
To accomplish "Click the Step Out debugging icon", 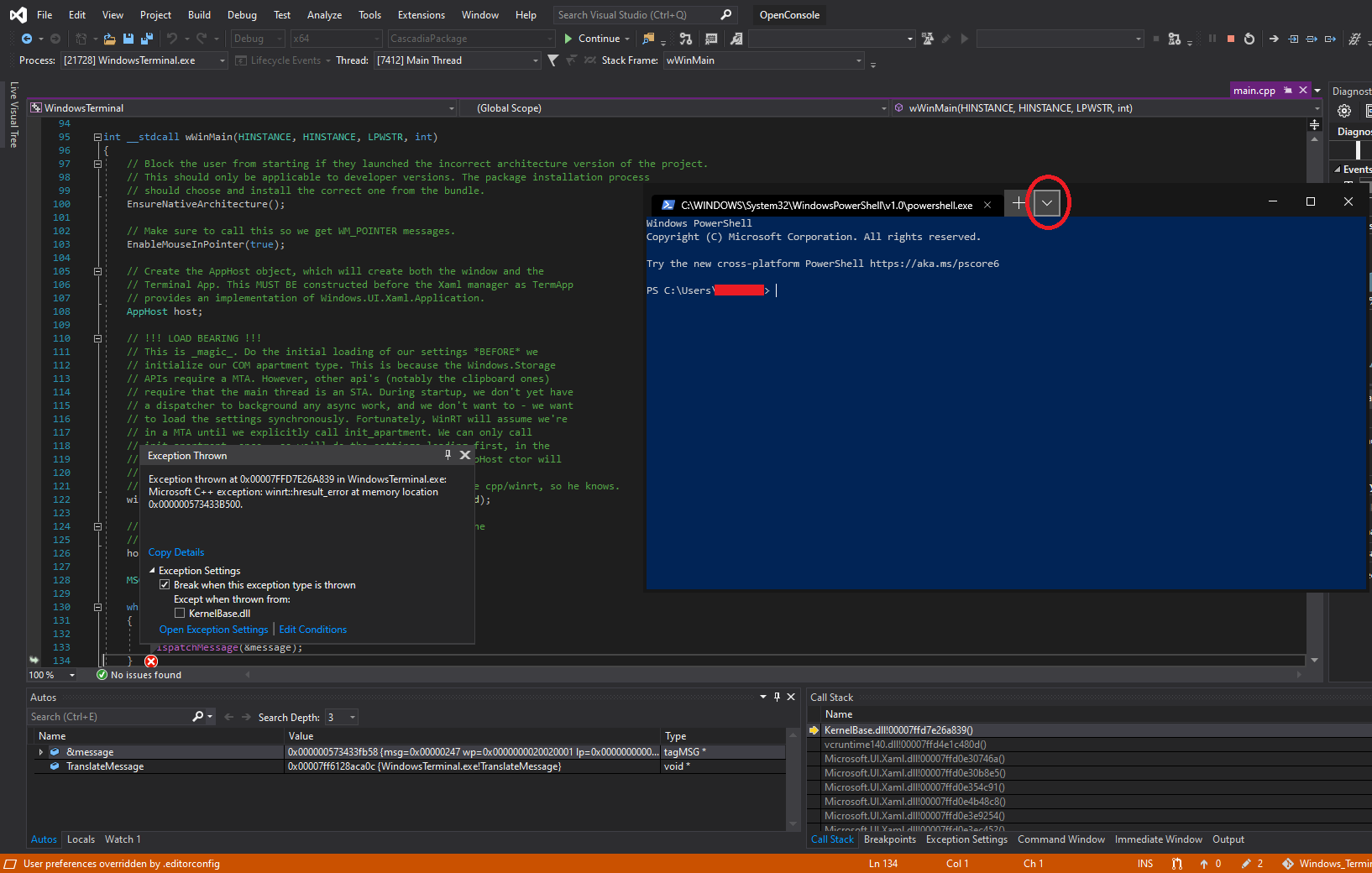I will coord(1330,38).
